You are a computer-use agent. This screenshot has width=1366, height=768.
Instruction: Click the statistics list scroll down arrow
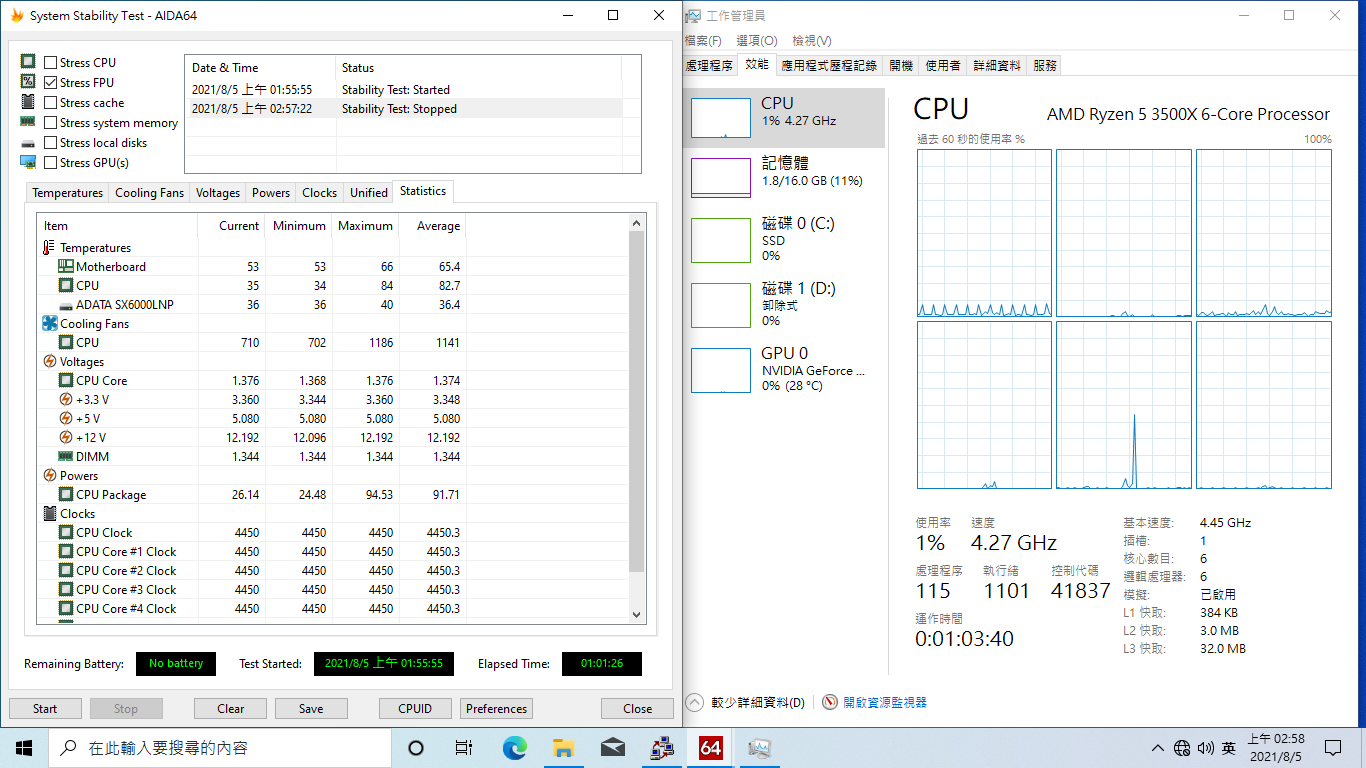[x=637, y=614]
